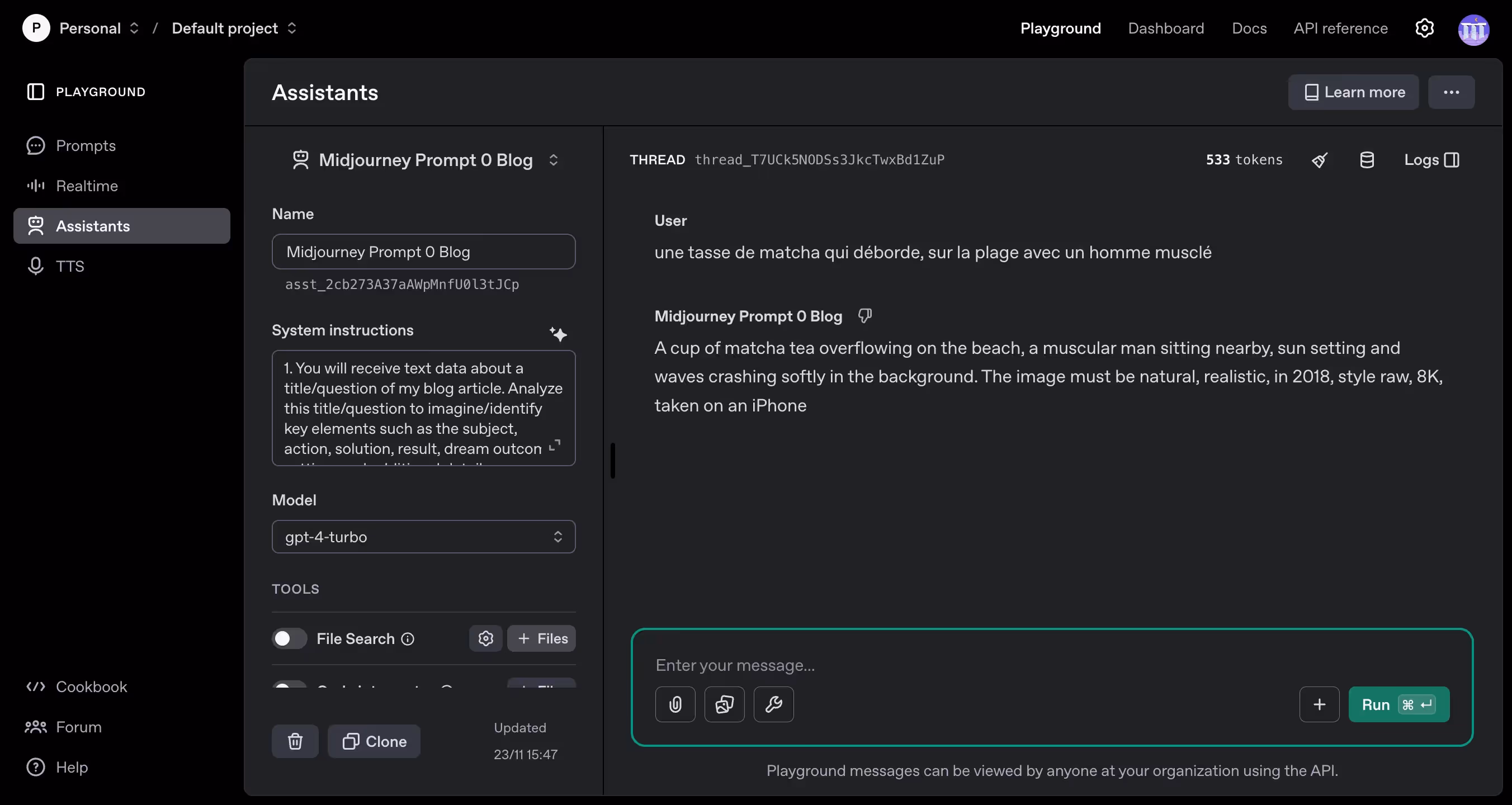The height and width of the screenshot is (805, 1512).
Task: Open the more options ellipsis menu
Action: click(1451, 92)
